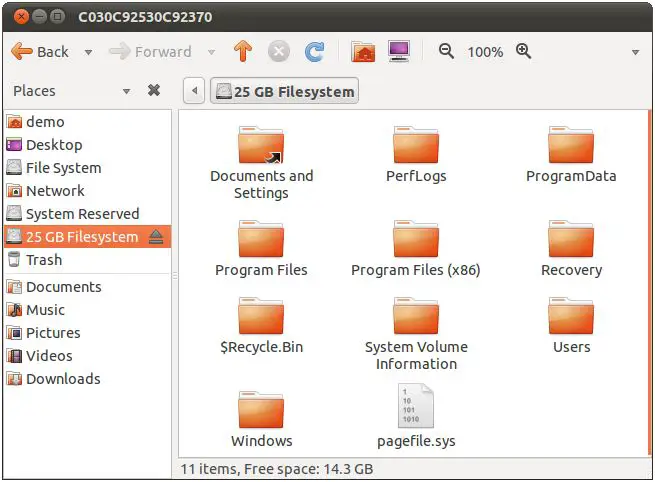Open the Home folder toolbar icon
This screenshot has width=655, height=482.
(363, 51)
